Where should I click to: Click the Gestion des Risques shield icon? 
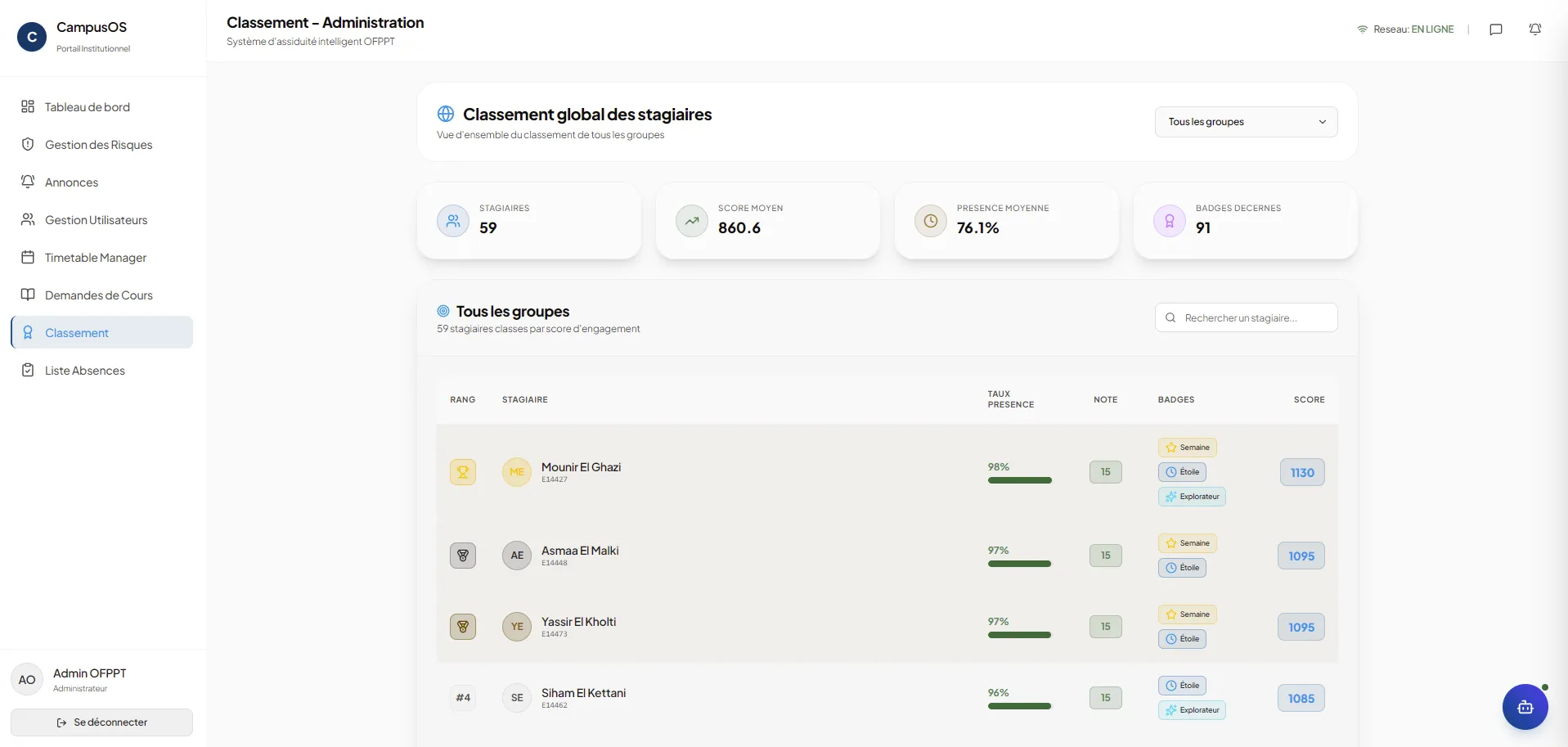coord(28,144)
